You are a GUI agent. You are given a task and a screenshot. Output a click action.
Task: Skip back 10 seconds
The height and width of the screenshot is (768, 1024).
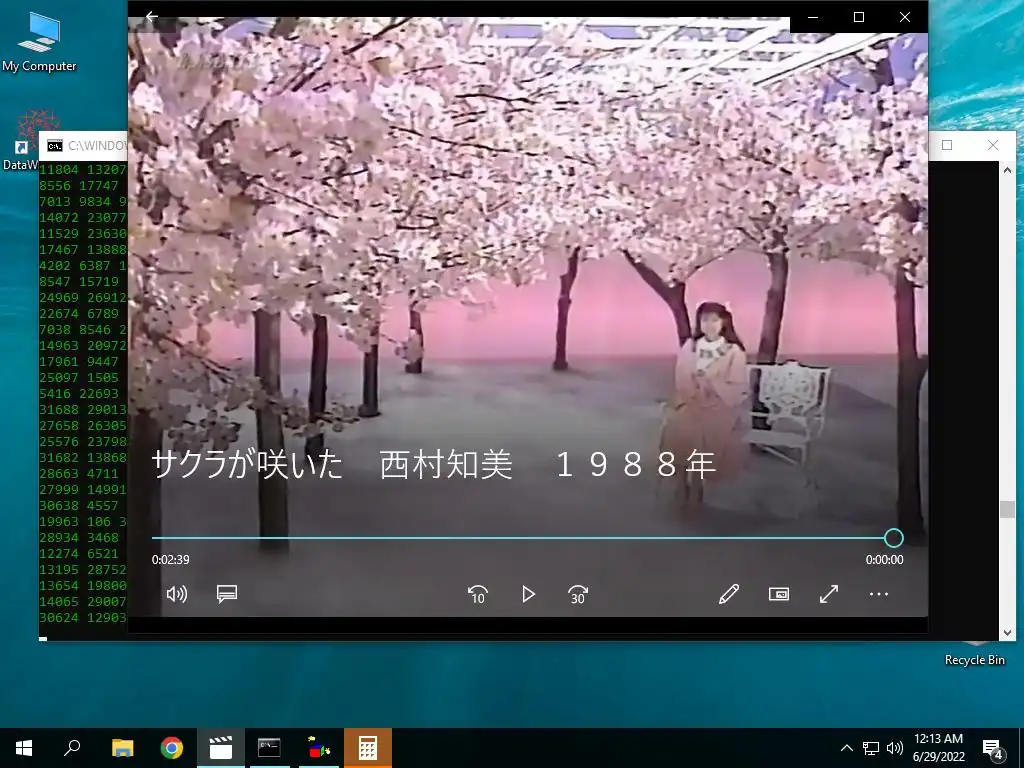(478, 594)
